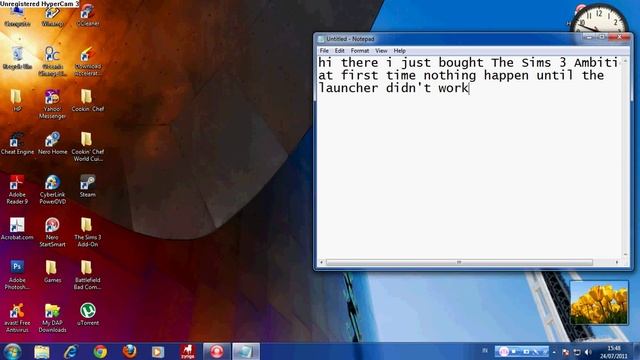Select the avast! Free Antivirus shortcut
The width and height of the screenshot is (640, 360).
coord(17,318)
